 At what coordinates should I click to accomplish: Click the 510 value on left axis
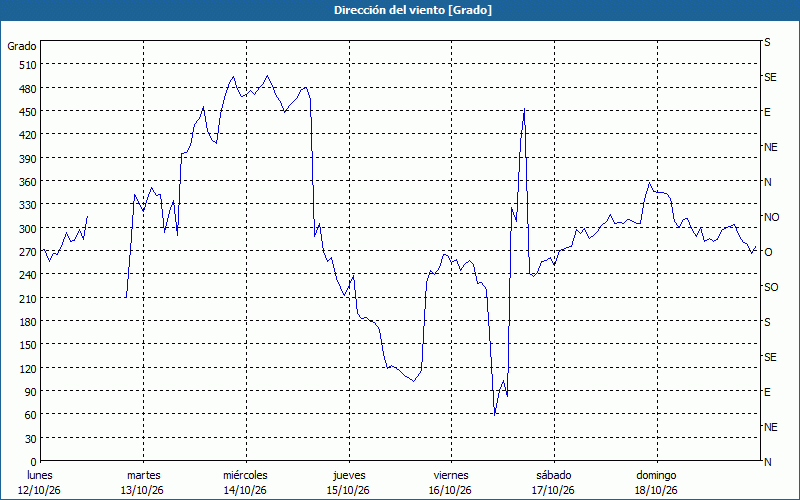click(x=28, y=65)
